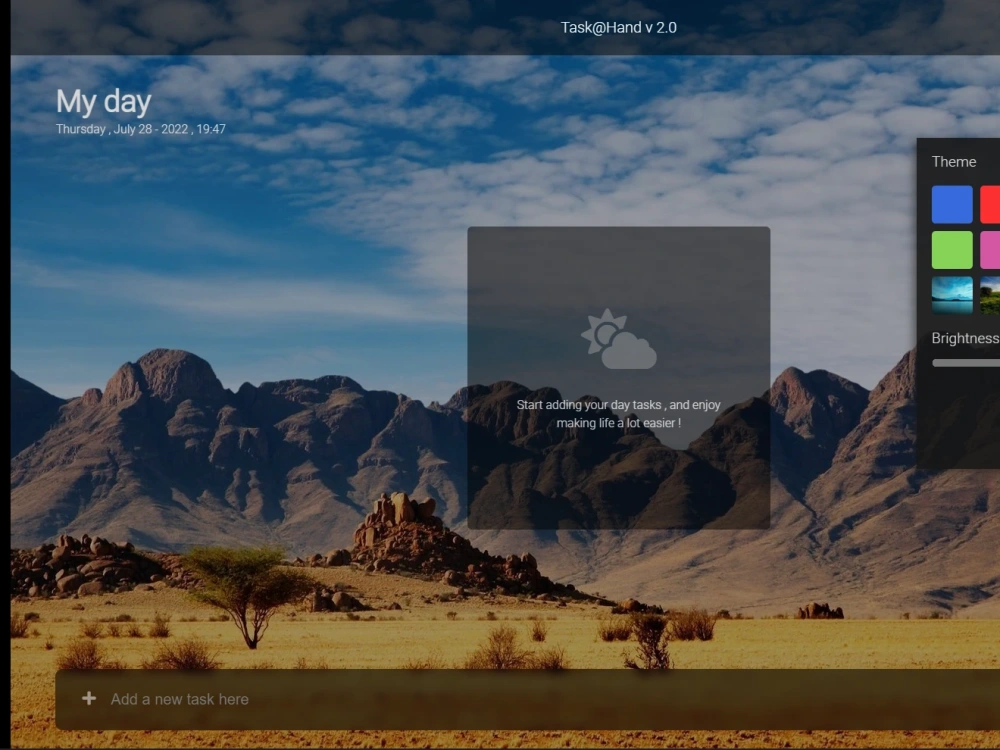The image size is (1000, 750).
Task: Click the 'Brightness' label
Action: 965,338
